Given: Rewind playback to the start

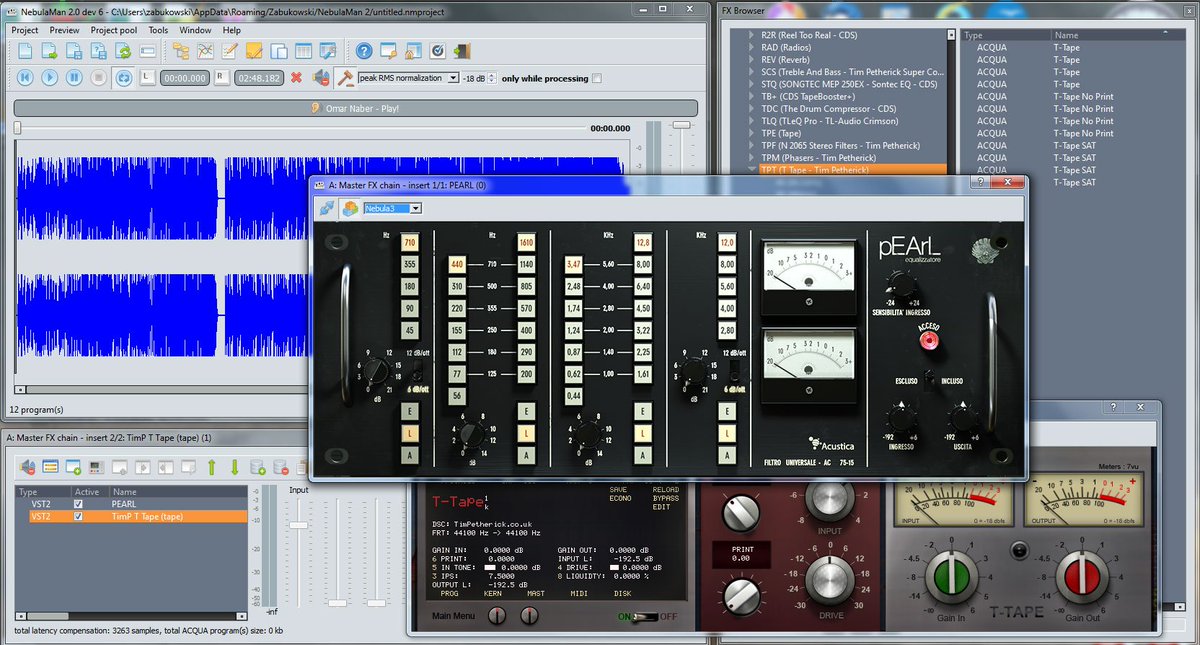Looking at the screenshot, I should point(25,77).
